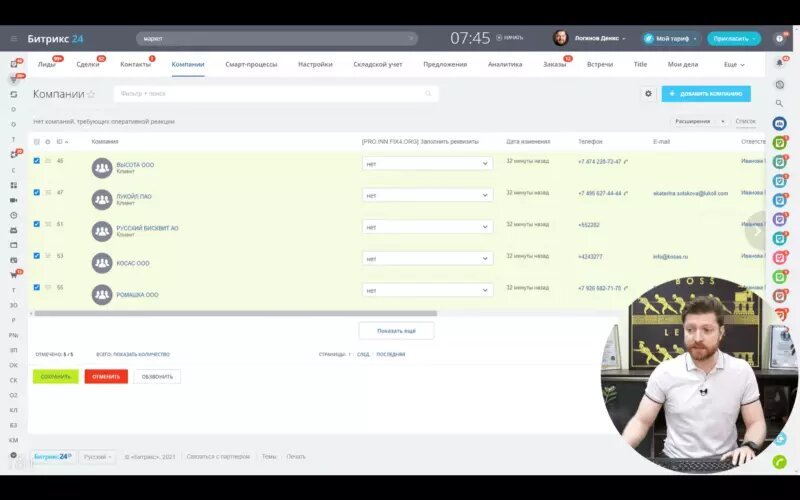
Task: Open the "нет" dropdown in the КОСАС ООО row
Action: [x=428, y=259]
